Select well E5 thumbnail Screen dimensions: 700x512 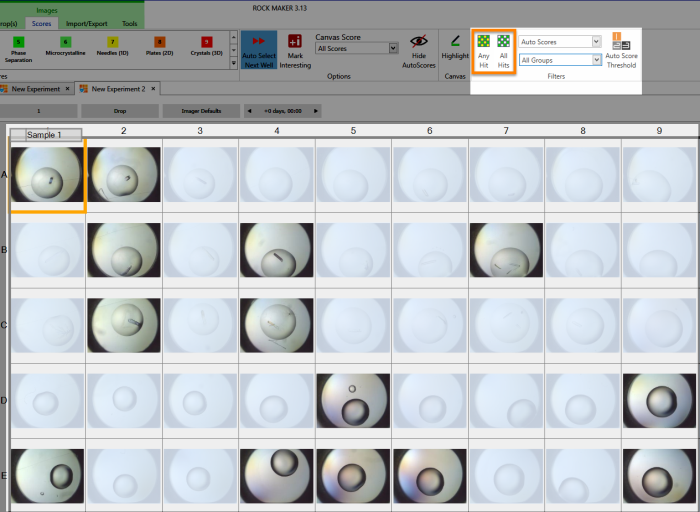(x=353, y=476)
